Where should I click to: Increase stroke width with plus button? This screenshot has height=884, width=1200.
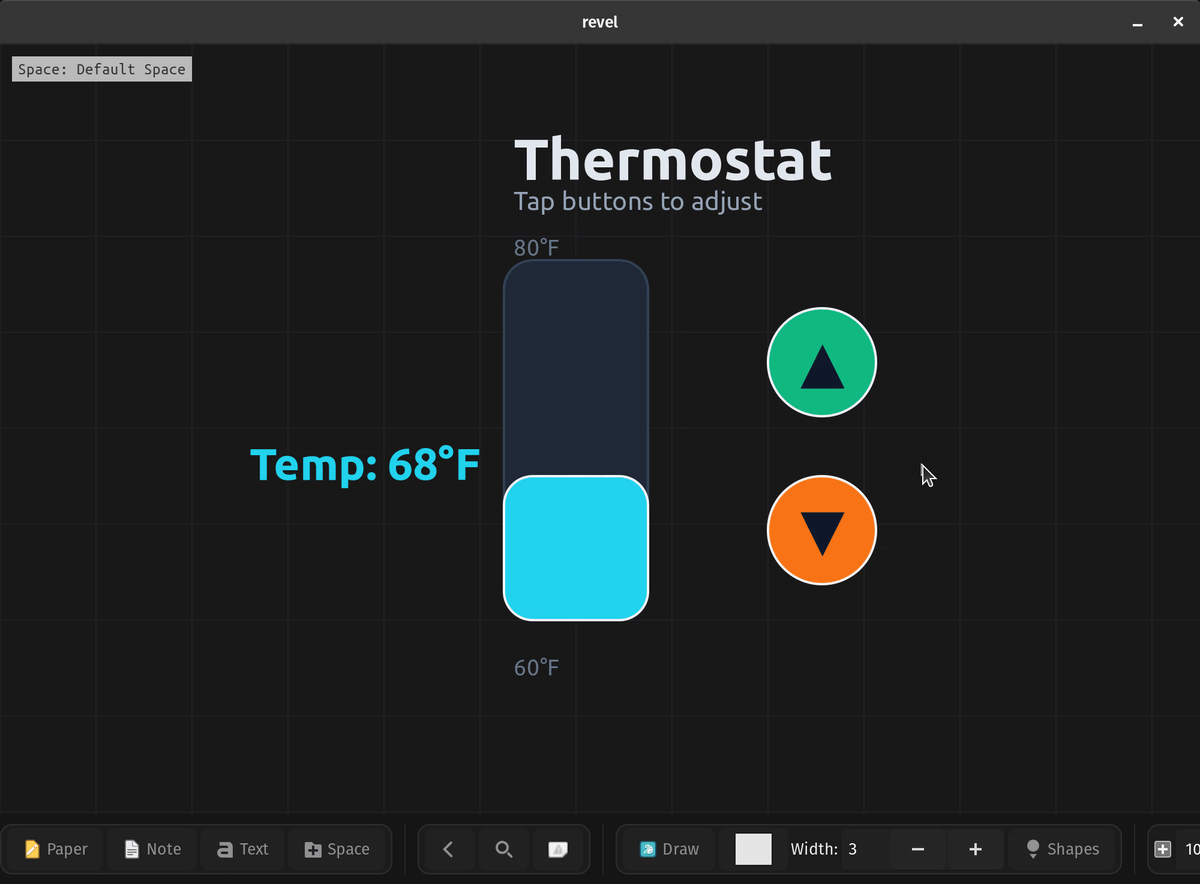pos(975,849)
